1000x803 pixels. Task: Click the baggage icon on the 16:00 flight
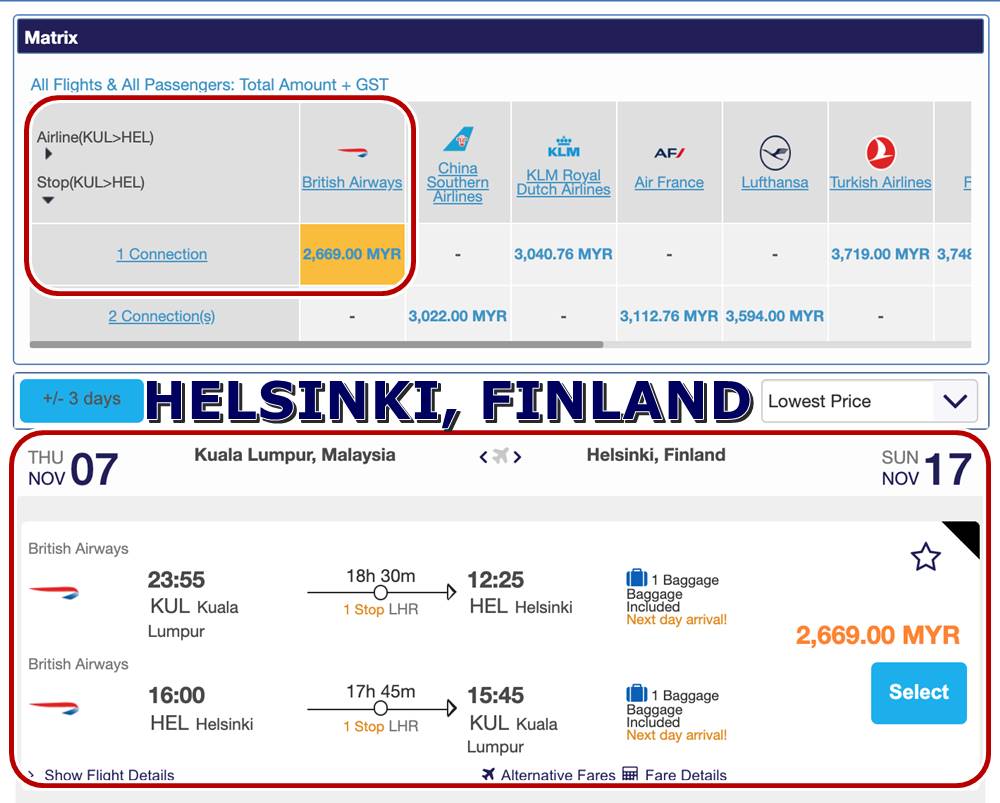point(636,693)
